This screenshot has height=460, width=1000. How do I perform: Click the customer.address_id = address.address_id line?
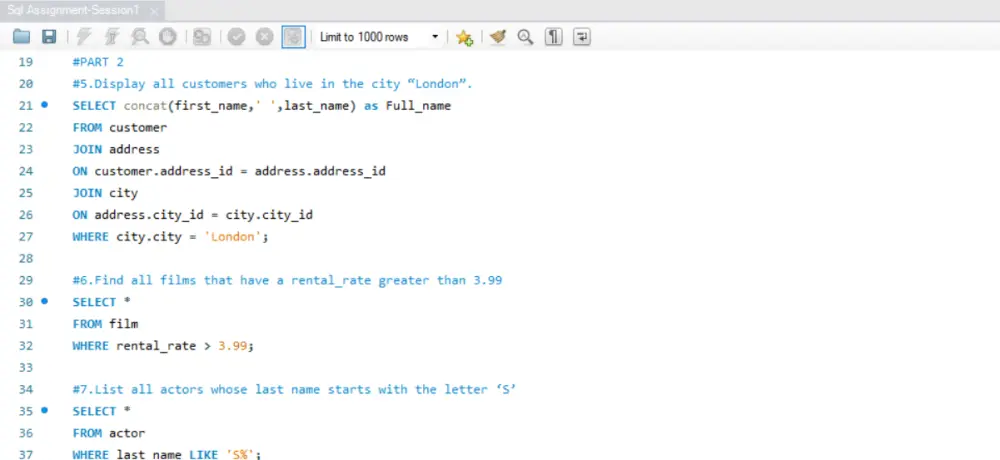229,171
